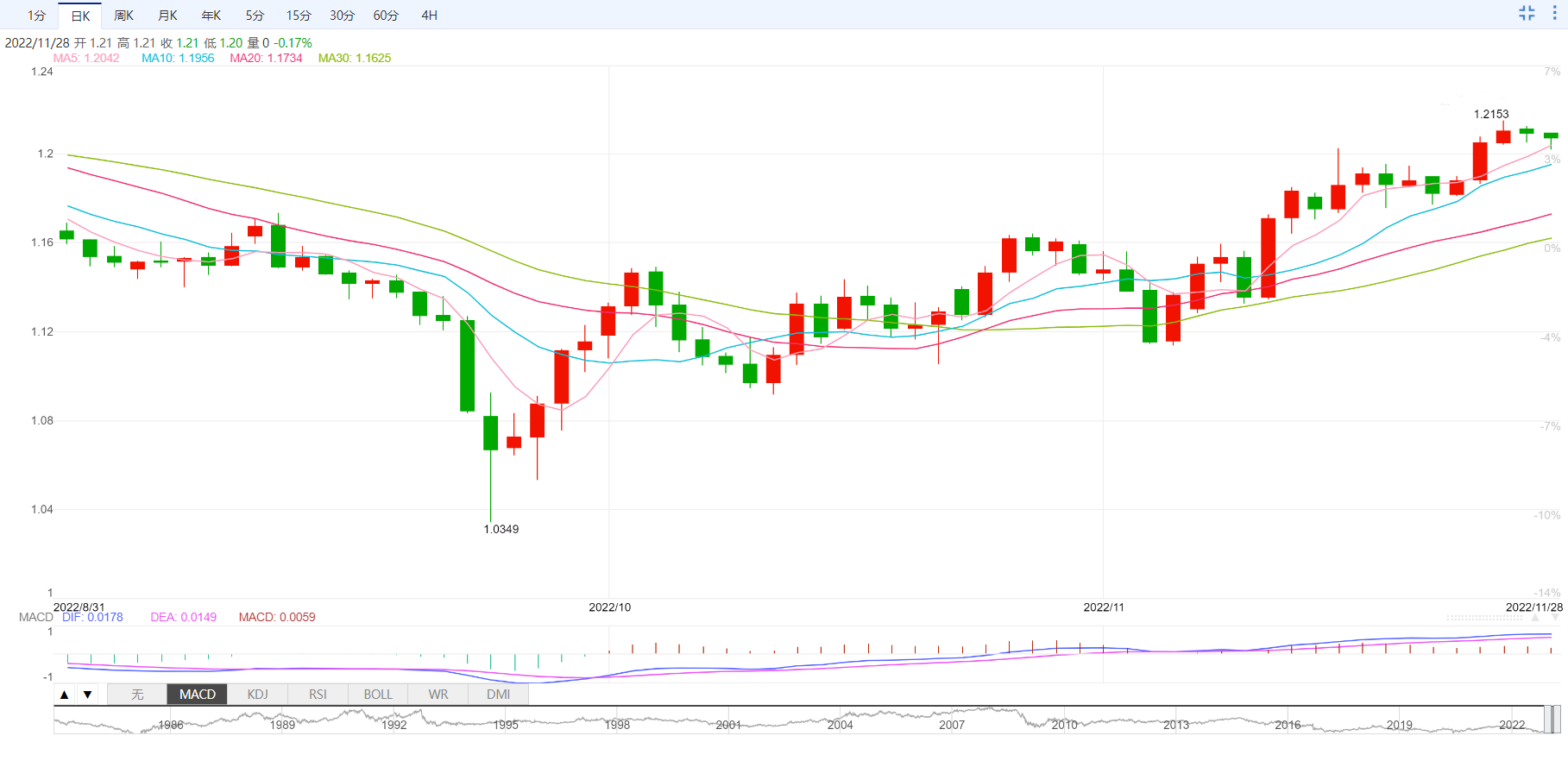
Task: Open the three-dot more options menu
Action: point(1554,13)
